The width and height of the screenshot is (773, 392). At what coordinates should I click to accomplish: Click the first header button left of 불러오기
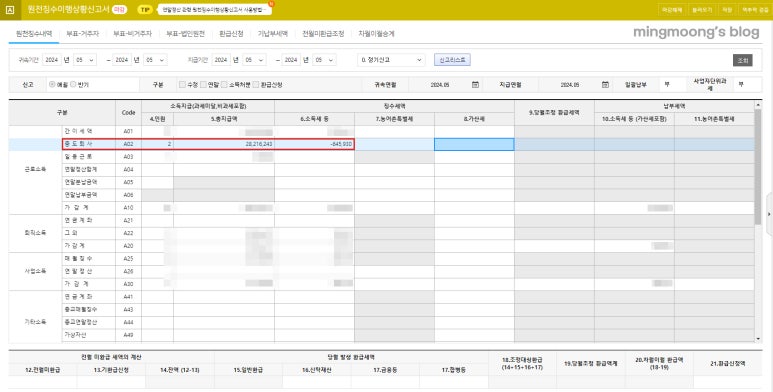coord(672,10)
